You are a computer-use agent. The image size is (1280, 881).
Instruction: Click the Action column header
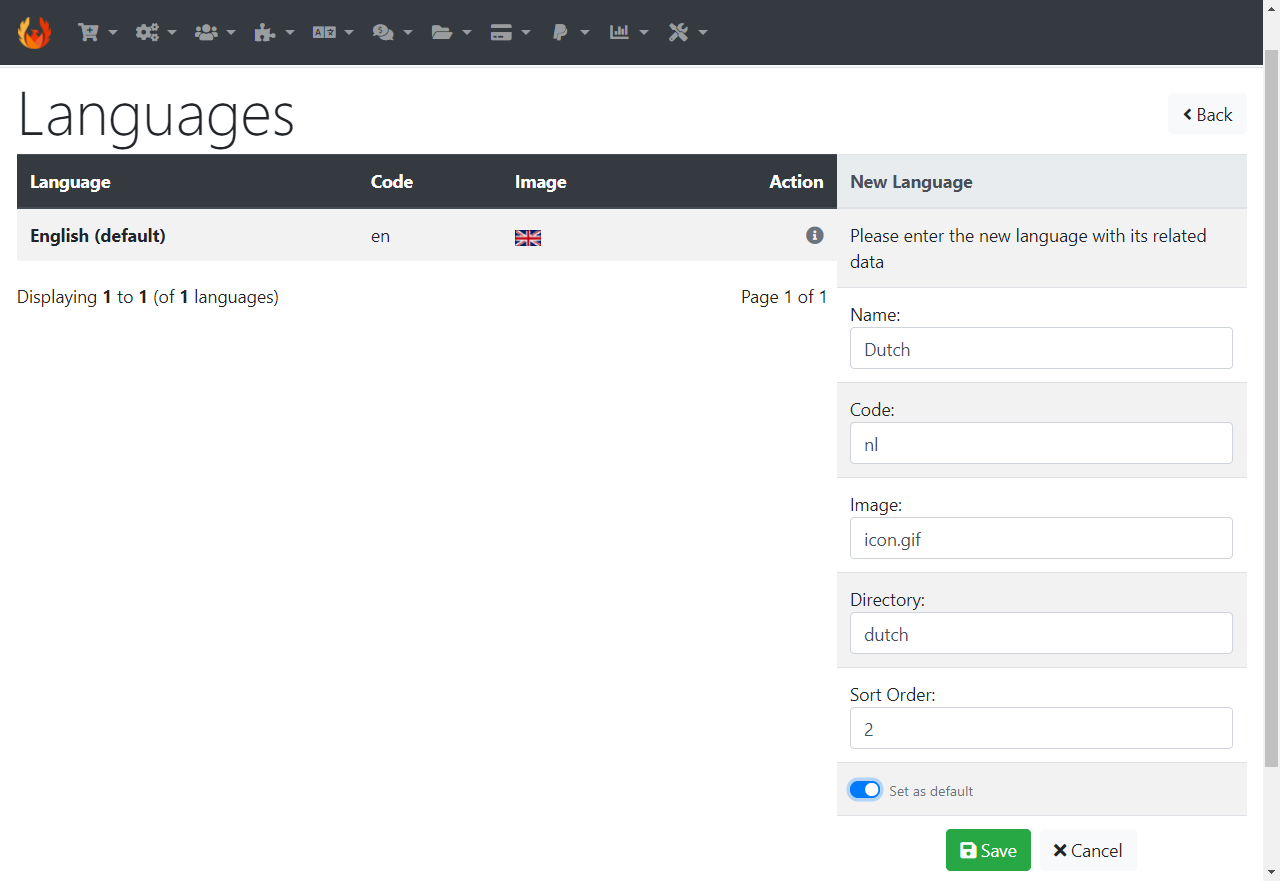click(796, 182)
